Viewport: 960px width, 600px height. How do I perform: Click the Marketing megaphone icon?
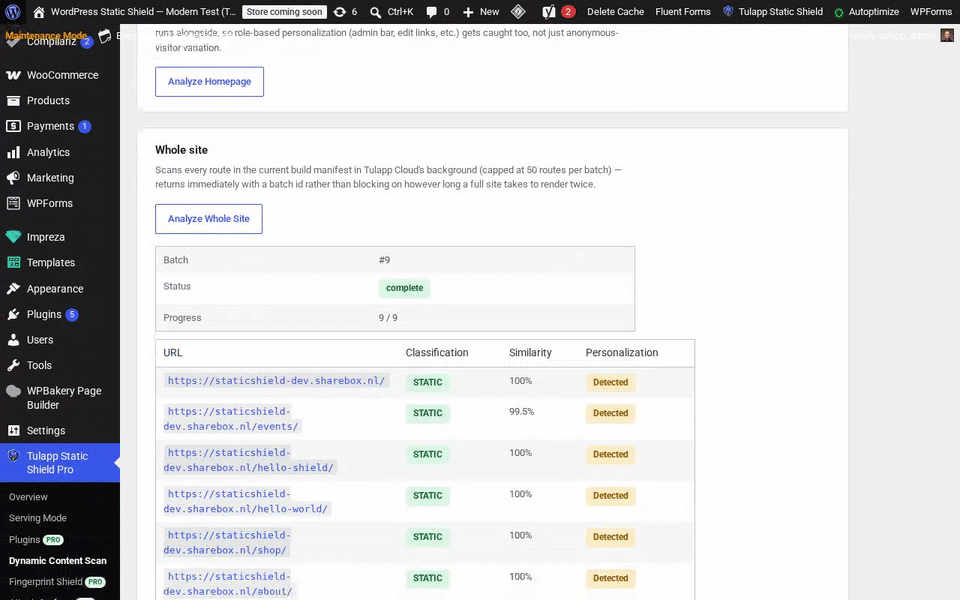pyautogui.click(x=13, y=178)
